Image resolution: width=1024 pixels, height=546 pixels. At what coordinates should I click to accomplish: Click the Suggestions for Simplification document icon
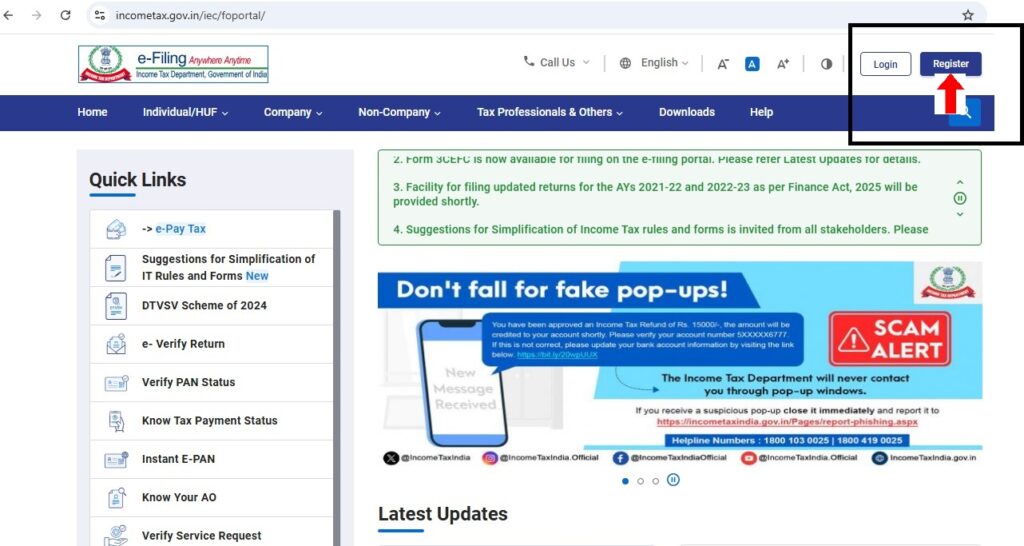tap(116, 268)
